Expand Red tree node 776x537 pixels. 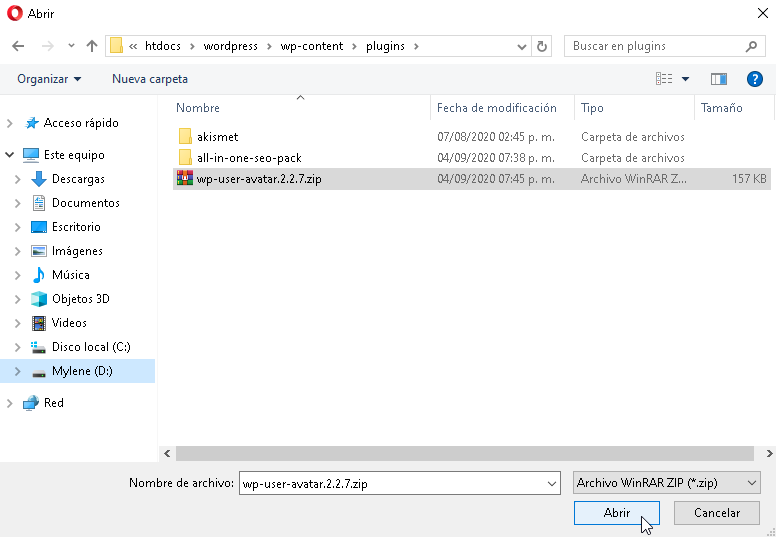[9, 403]
